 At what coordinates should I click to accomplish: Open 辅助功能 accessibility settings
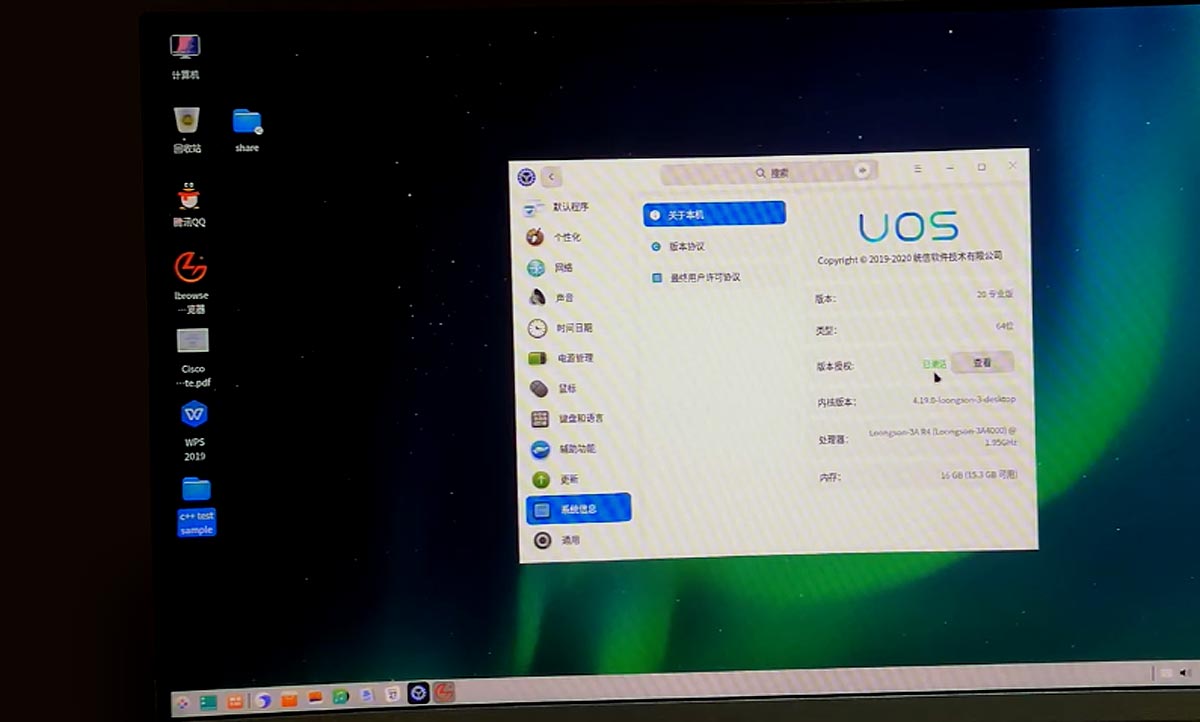(578, 449)
